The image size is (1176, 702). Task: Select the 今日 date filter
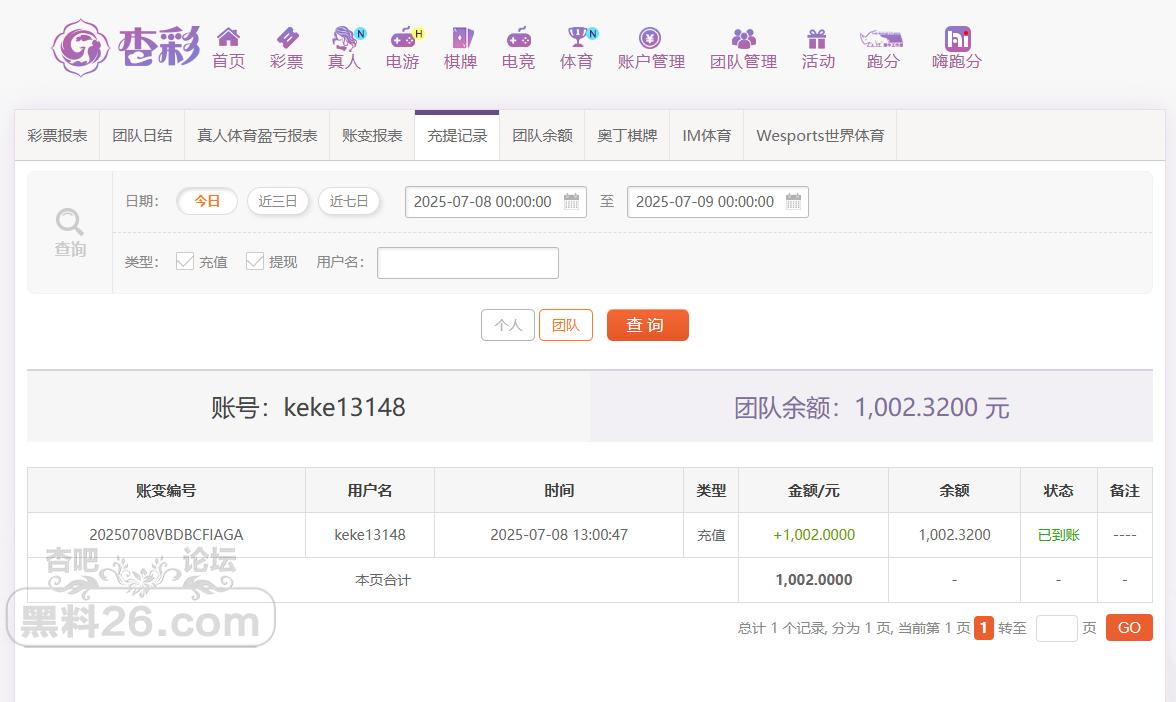click(207, 201)
